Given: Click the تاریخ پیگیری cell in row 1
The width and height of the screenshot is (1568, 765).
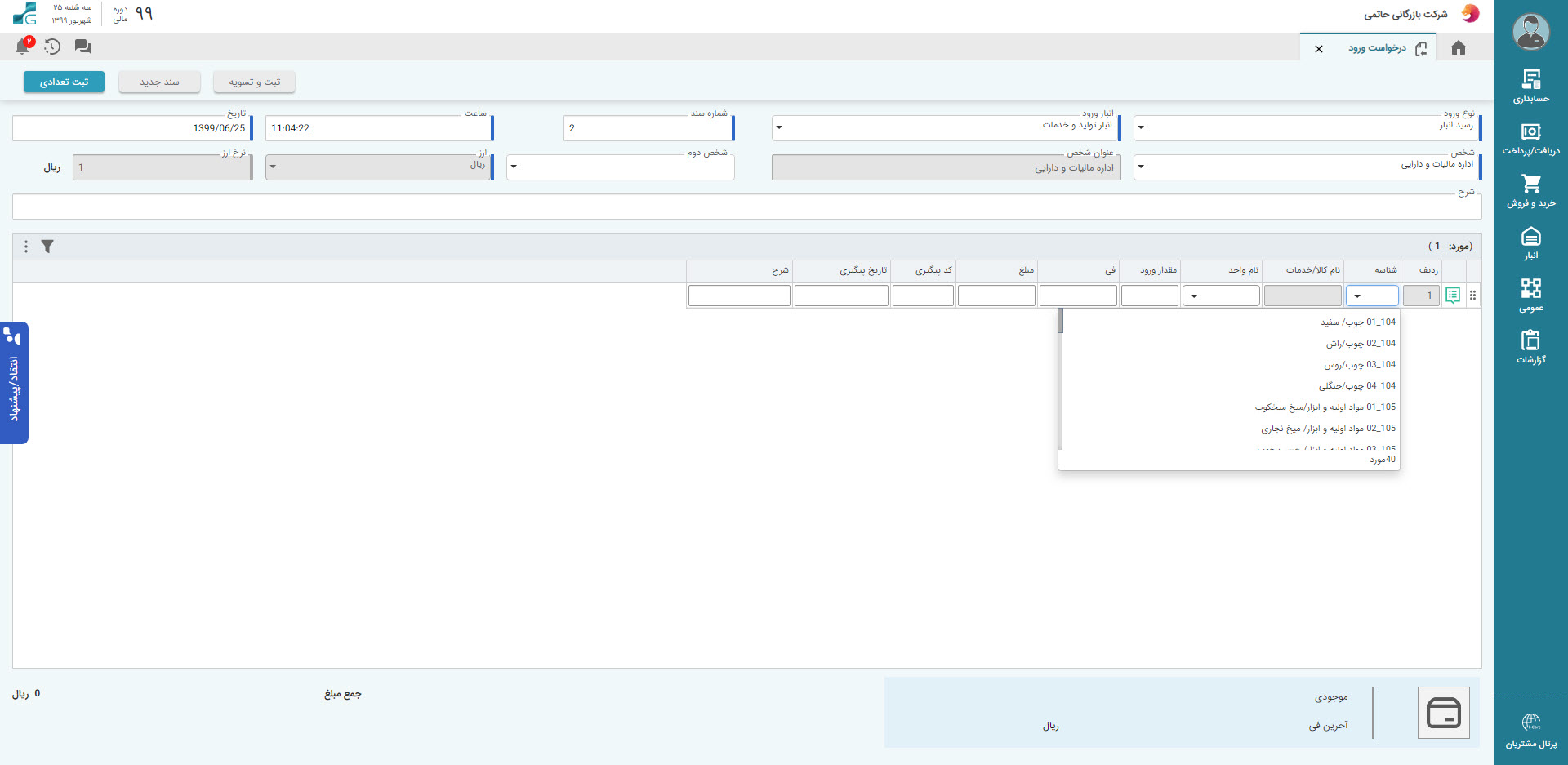Looking at the screenshot, I should click(841, 296).
